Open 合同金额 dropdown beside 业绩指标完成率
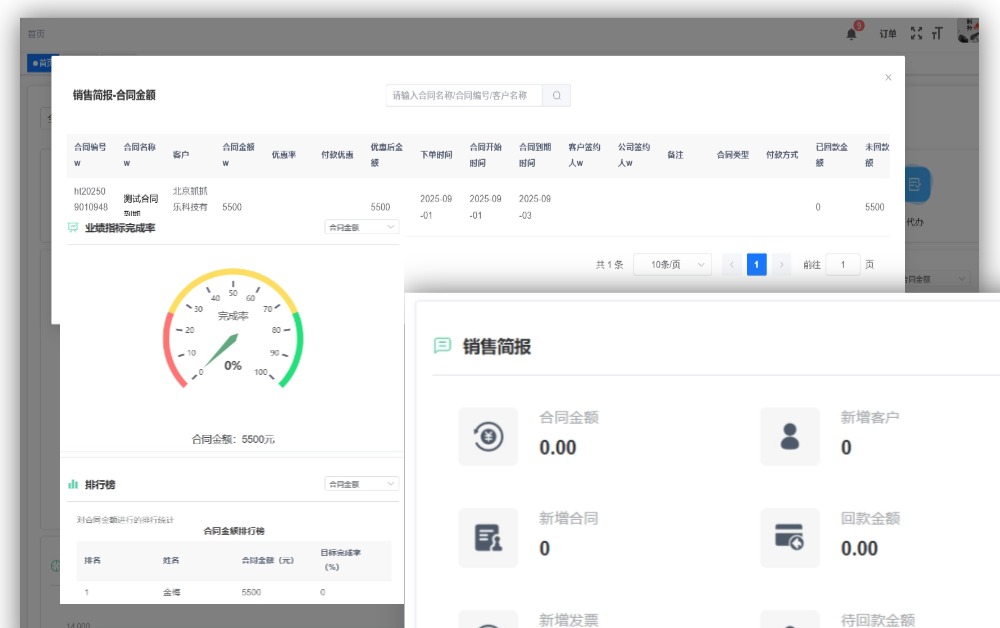 (361, 227)
